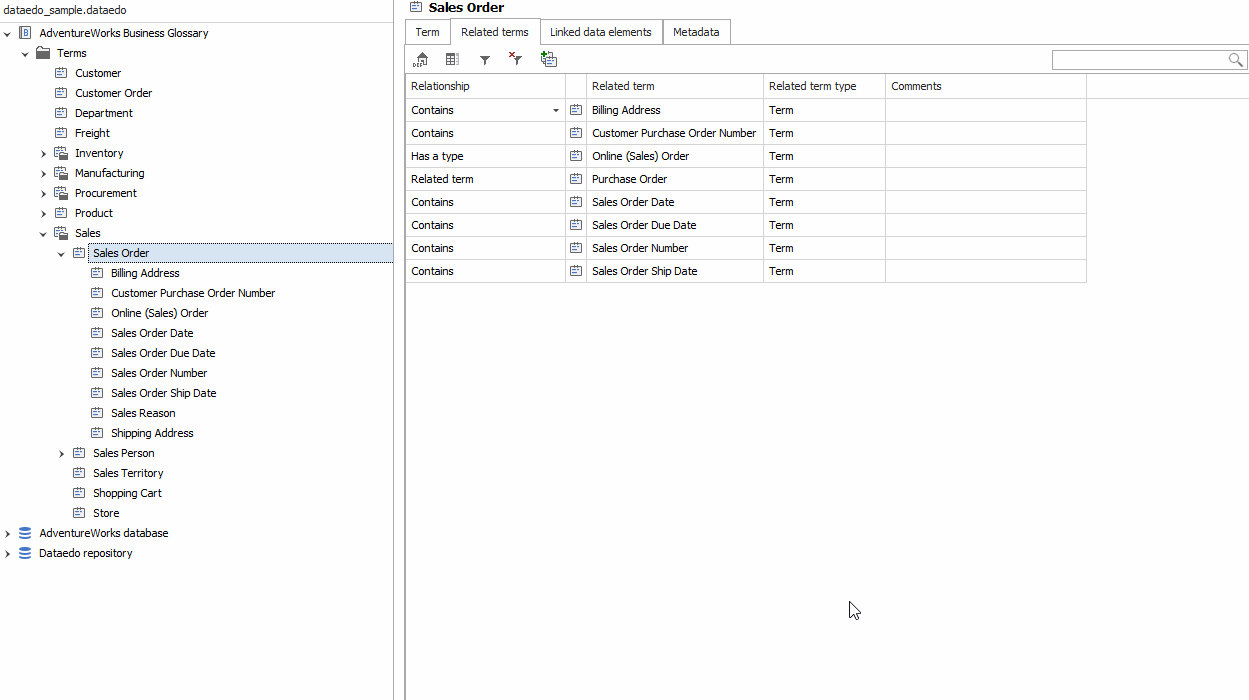The width and height of the screenshot is (1249, 700).
Task: Click the magnifier icon in search box
Action: click(1236, 61)
